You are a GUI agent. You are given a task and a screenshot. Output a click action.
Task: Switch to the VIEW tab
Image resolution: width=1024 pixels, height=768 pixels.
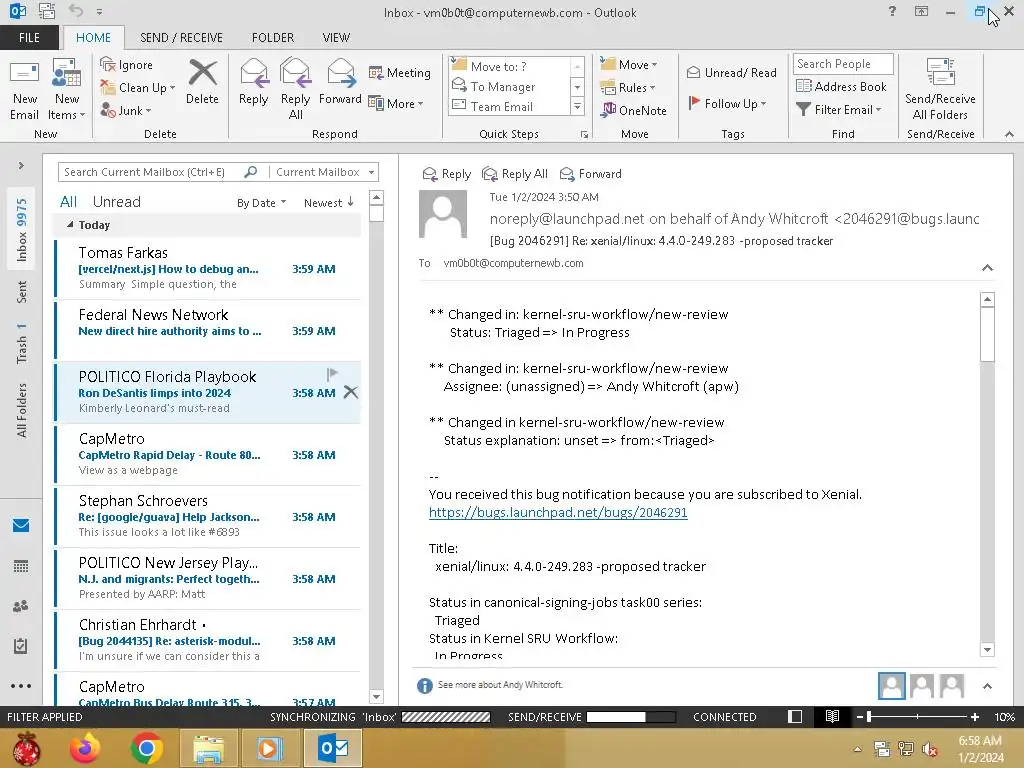tap(336, 37)
